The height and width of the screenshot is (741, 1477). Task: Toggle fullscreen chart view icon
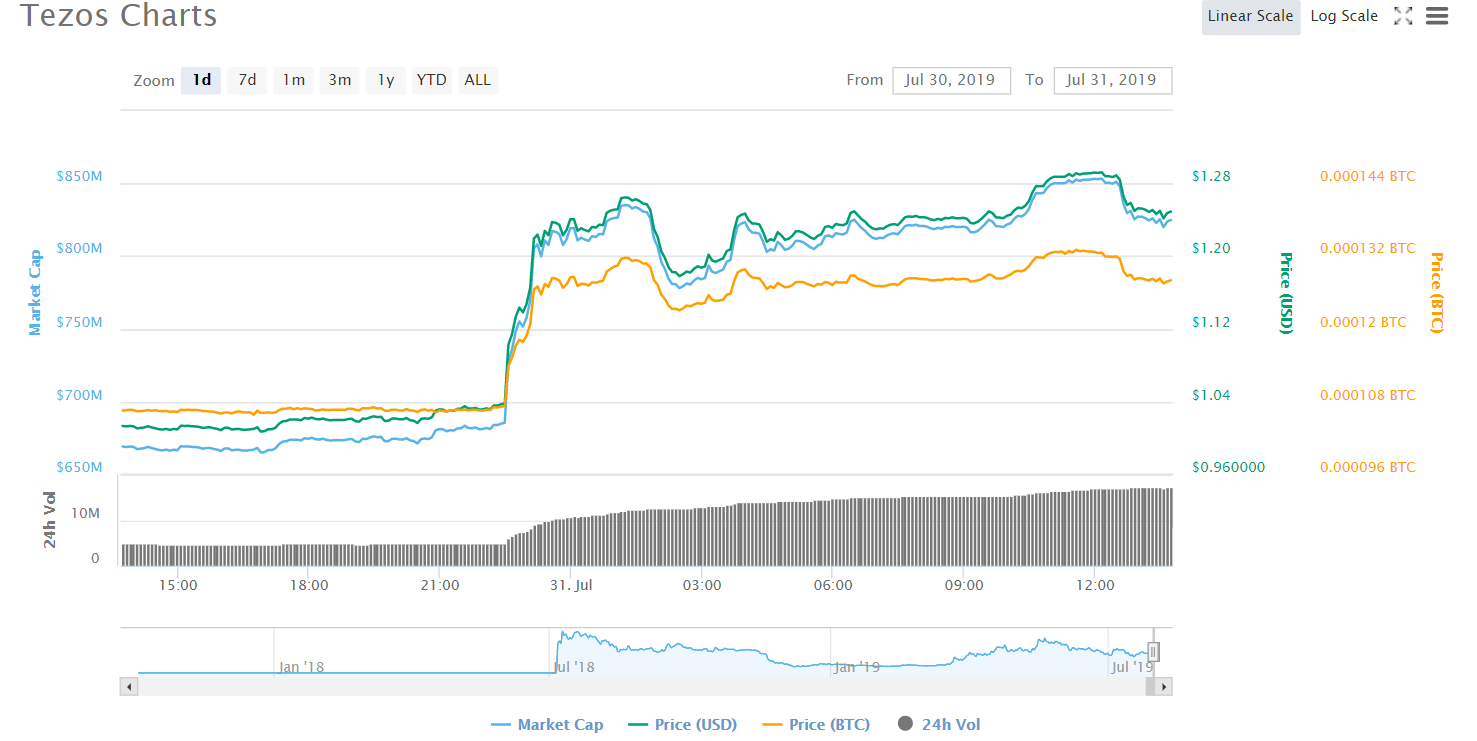1403,16
